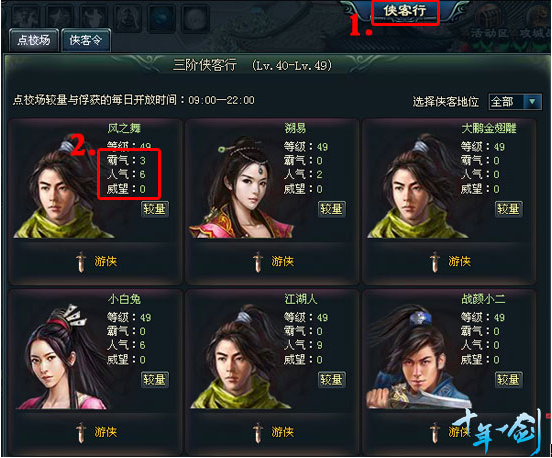Click the sword 游侠 icon under 小白兔
552x458 pixels.
coord(81,432)
